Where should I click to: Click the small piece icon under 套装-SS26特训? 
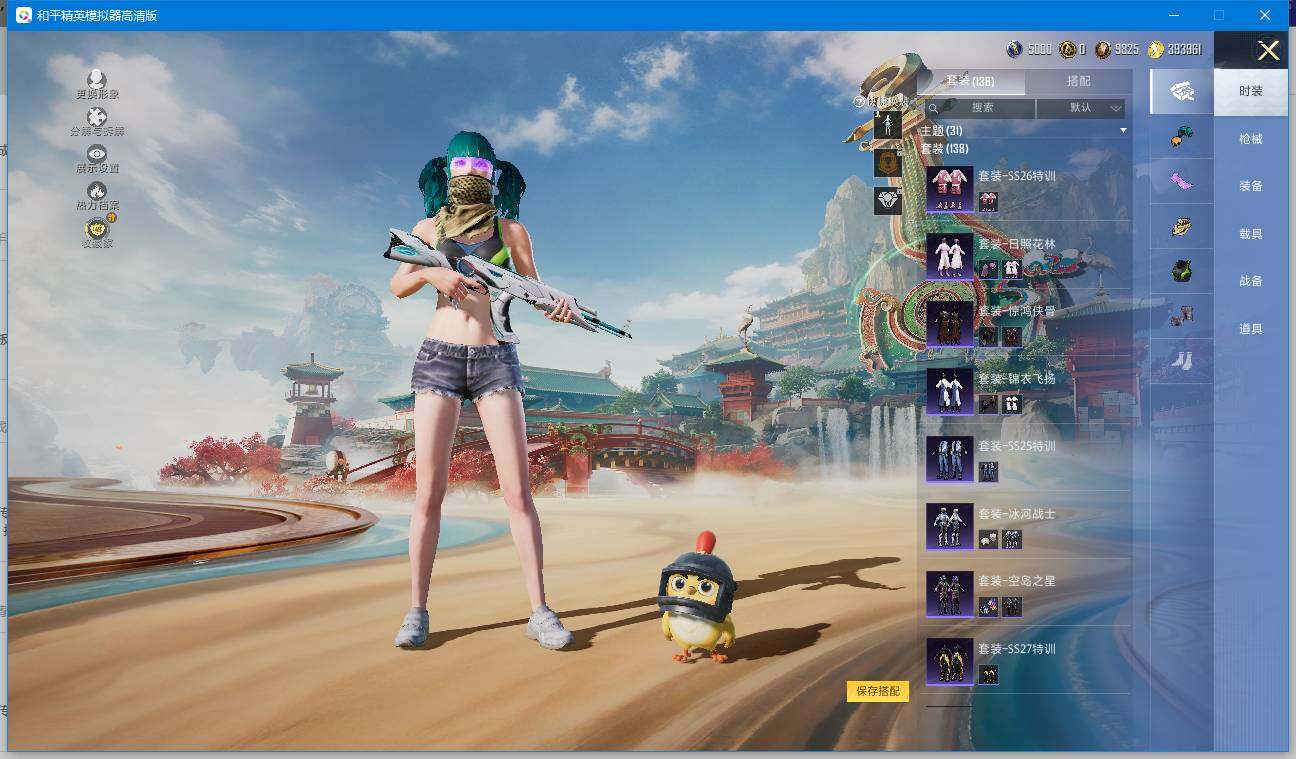988,202
